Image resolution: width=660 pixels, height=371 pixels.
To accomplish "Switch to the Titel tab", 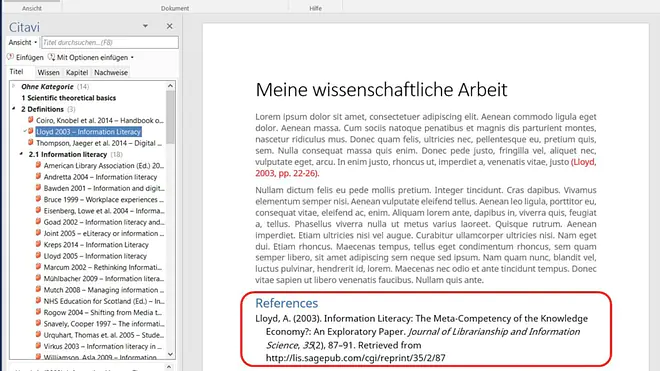I will pyautogui.click(x=16, y=72).
